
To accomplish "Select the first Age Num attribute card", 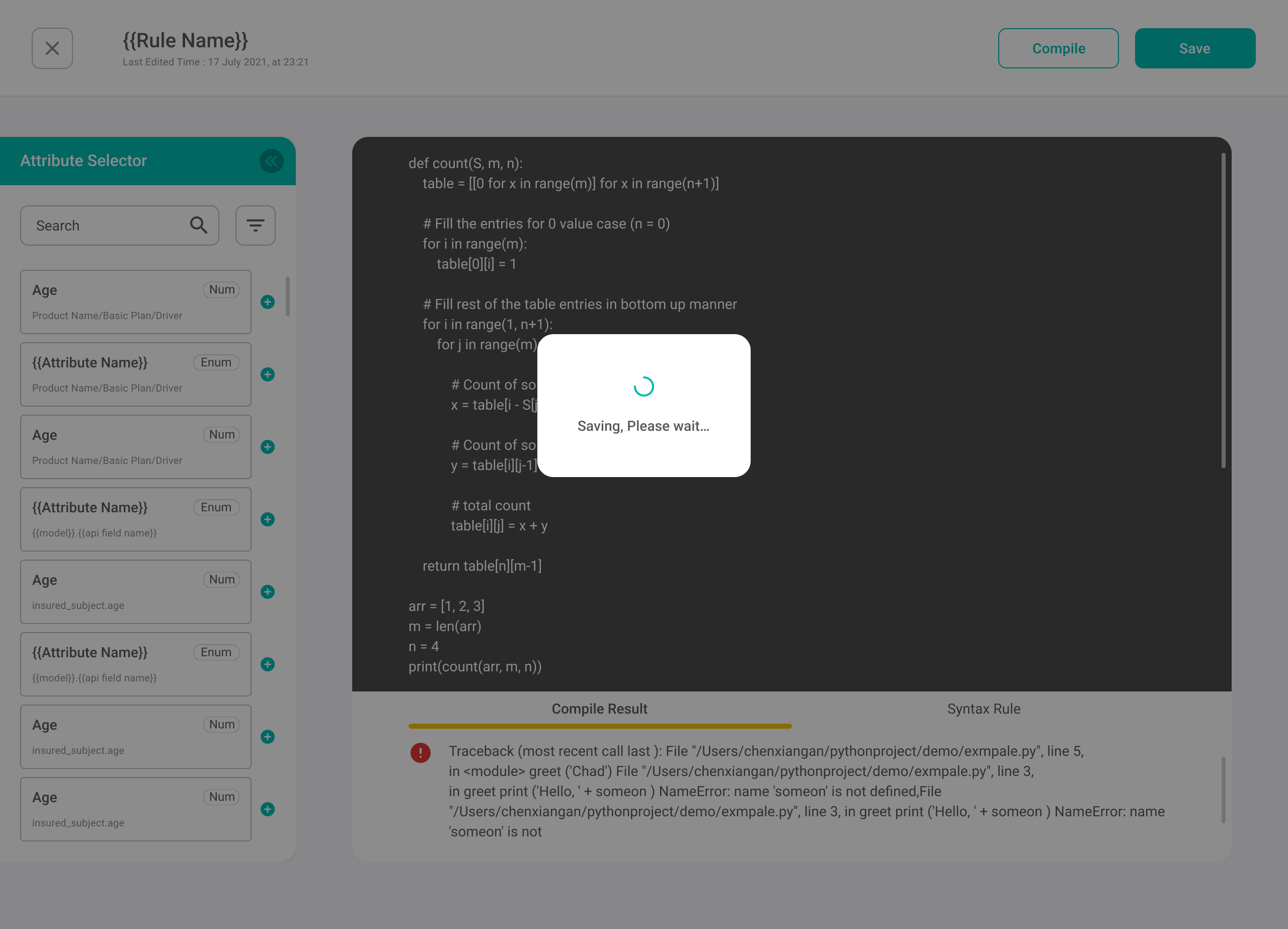I will click(135, 302).
